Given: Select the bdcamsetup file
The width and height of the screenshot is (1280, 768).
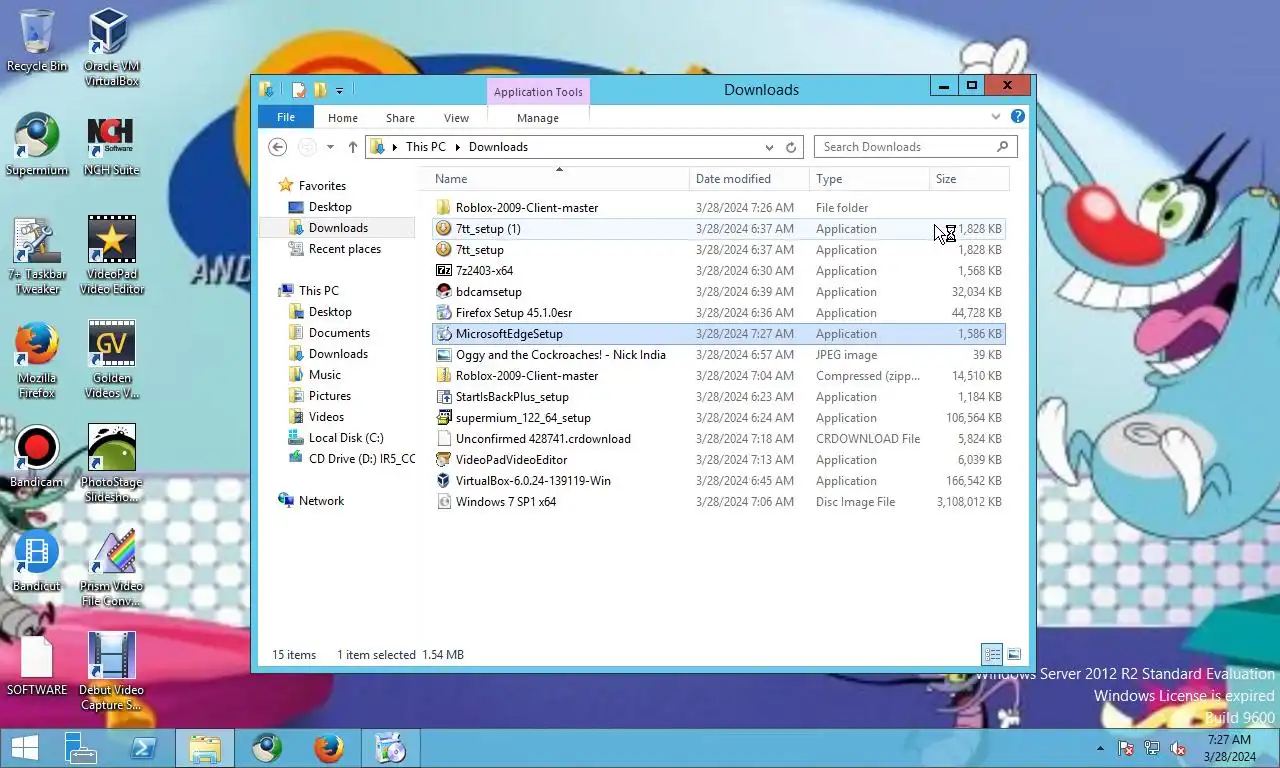Looking at the screenshot, I should [x=718, y=292].
